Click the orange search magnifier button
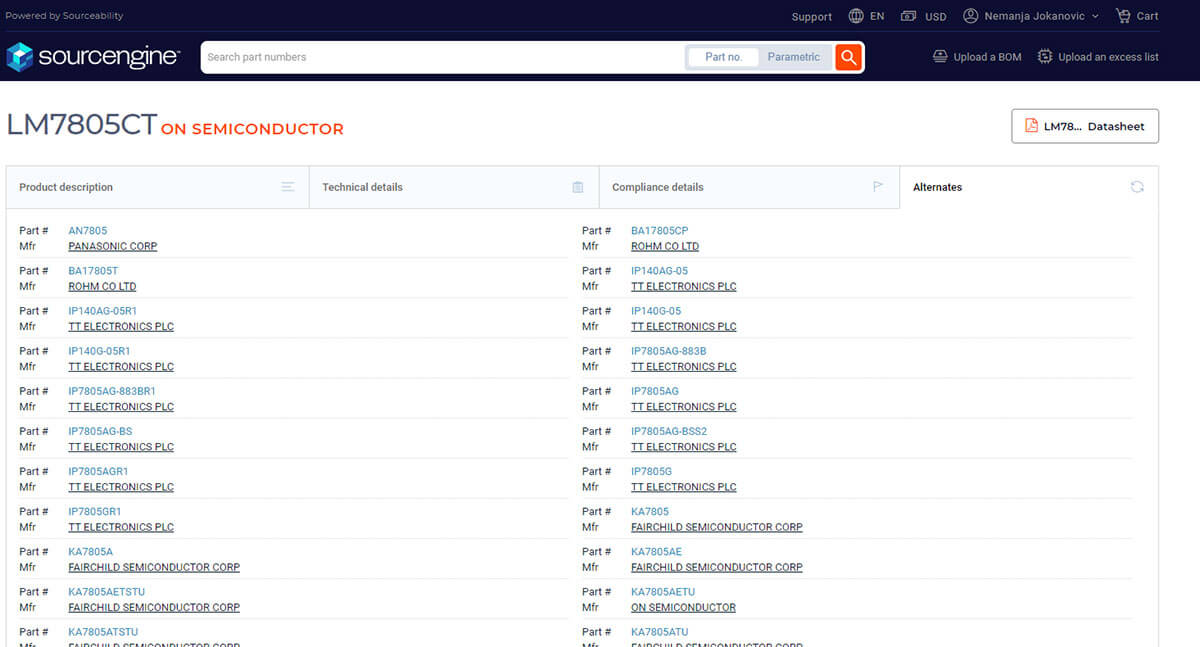The height and width of the screenshot is (647, 1200). pos(849,57)
